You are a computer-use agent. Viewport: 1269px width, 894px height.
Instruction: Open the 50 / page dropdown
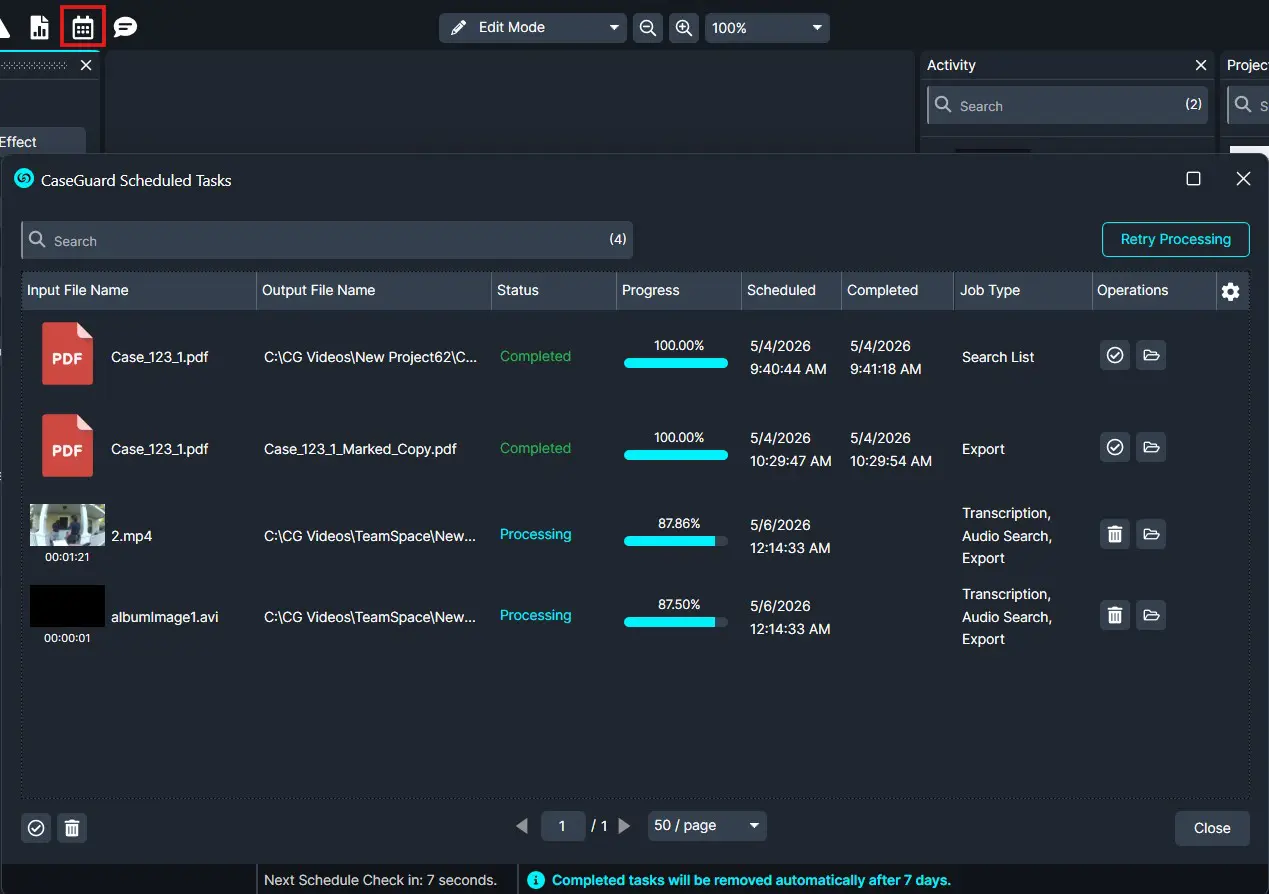point(707,826)
